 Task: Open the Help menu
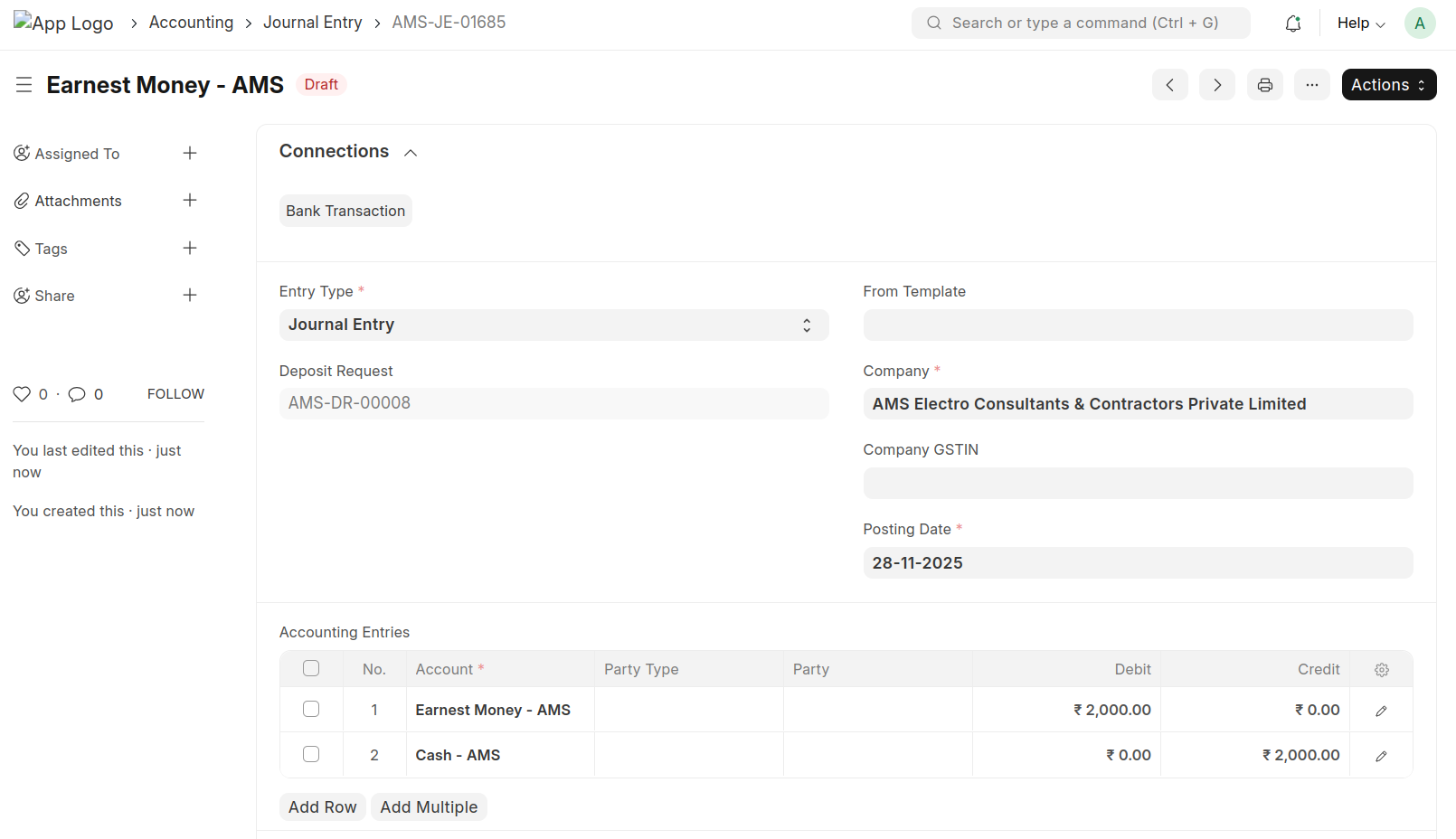(x=1360, y=24)
